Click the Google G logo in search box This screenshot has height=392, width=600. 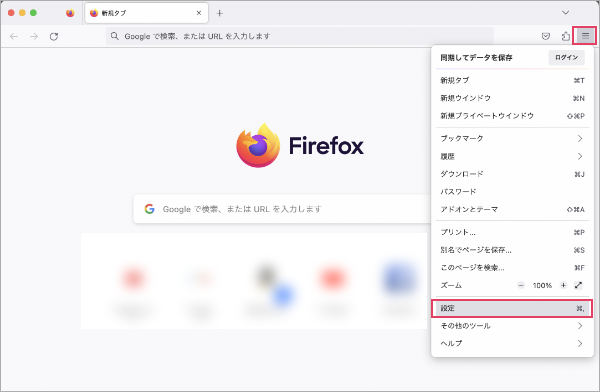click(150, 209)
